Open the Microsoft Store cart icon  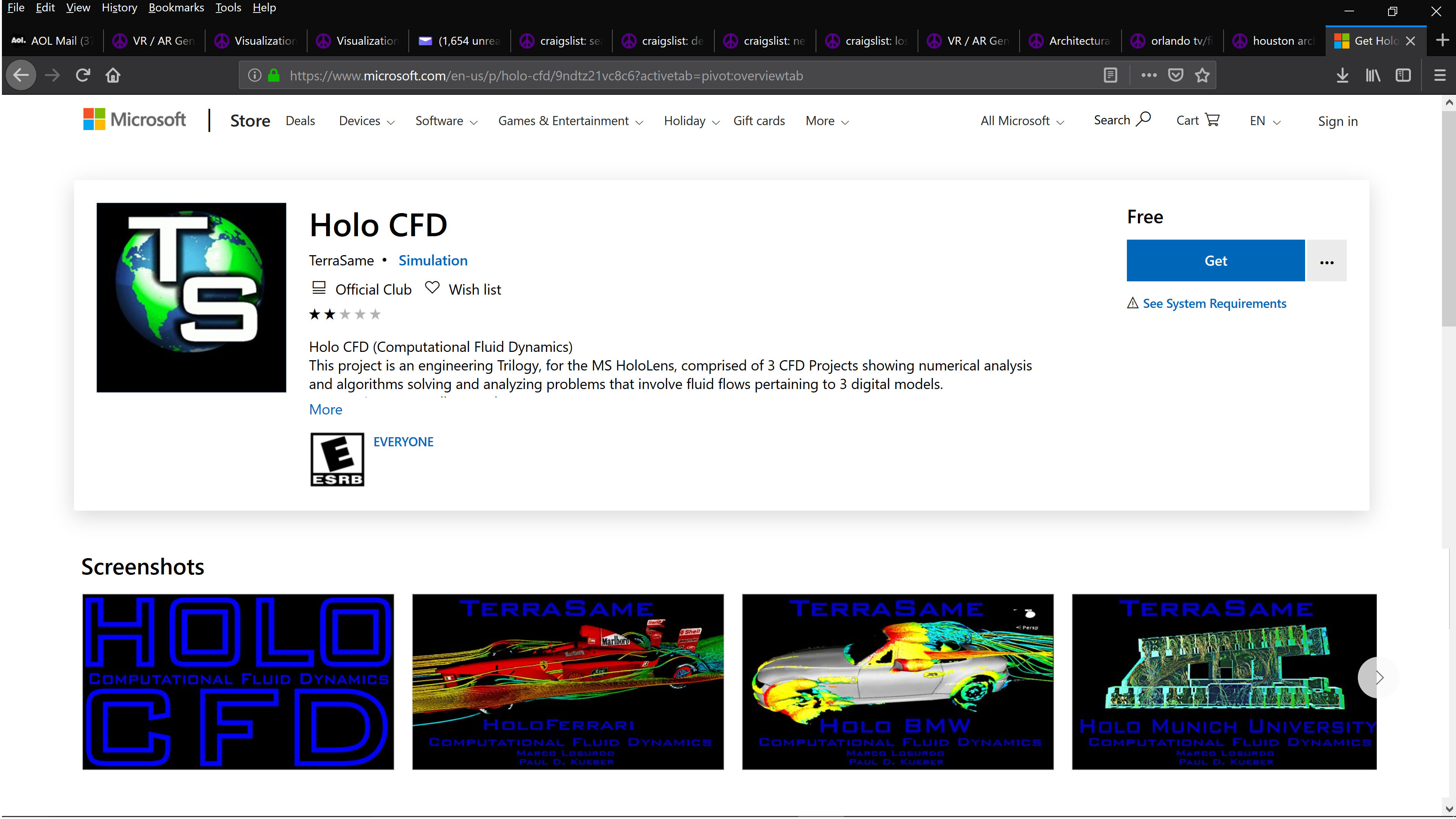click(x=1213, y=120)
